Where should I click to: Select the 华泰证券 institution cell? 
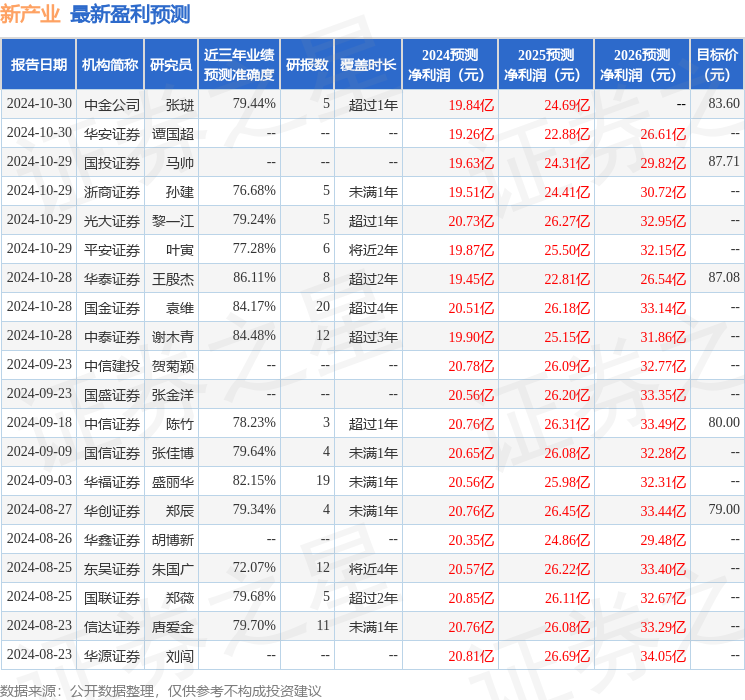click(x=112, y=279)
